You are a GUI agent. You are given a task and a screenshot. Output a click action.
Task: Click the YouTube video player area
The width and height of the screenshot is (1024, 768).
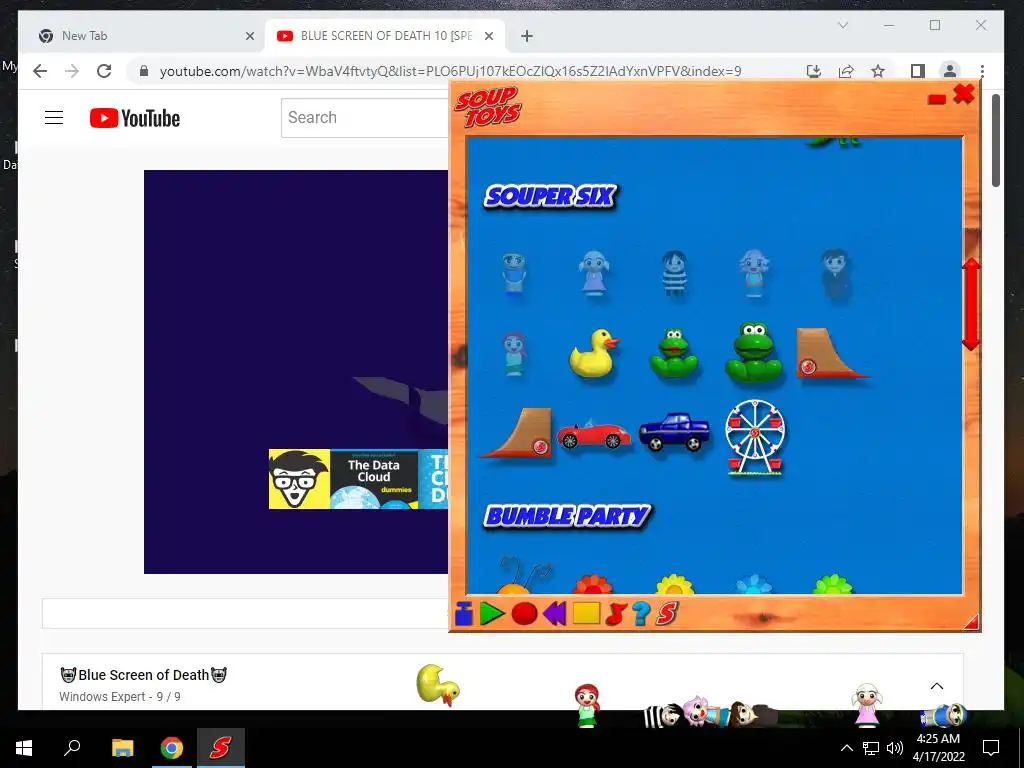296,372
